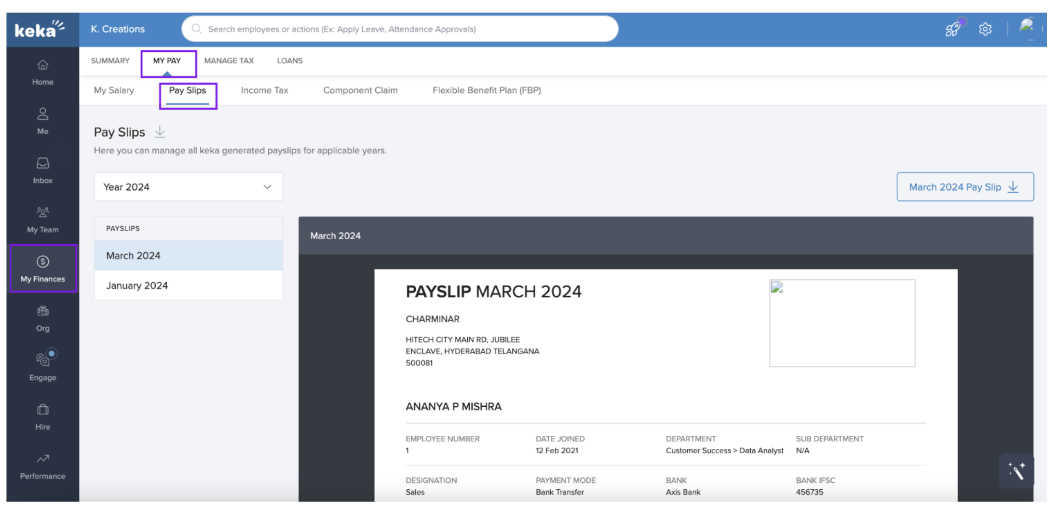Select the January 2024 payslip
1057x519 pixels.
coord(137,286)
